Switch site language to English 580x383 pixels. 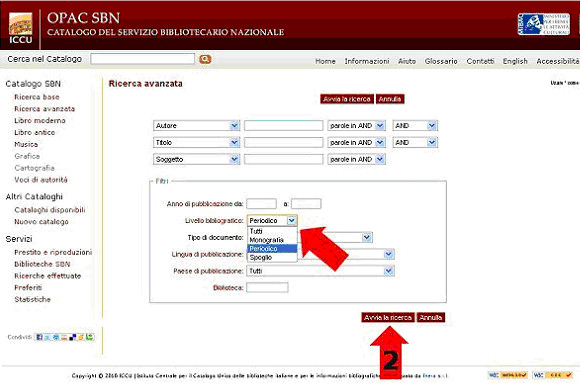coord(515,61)
